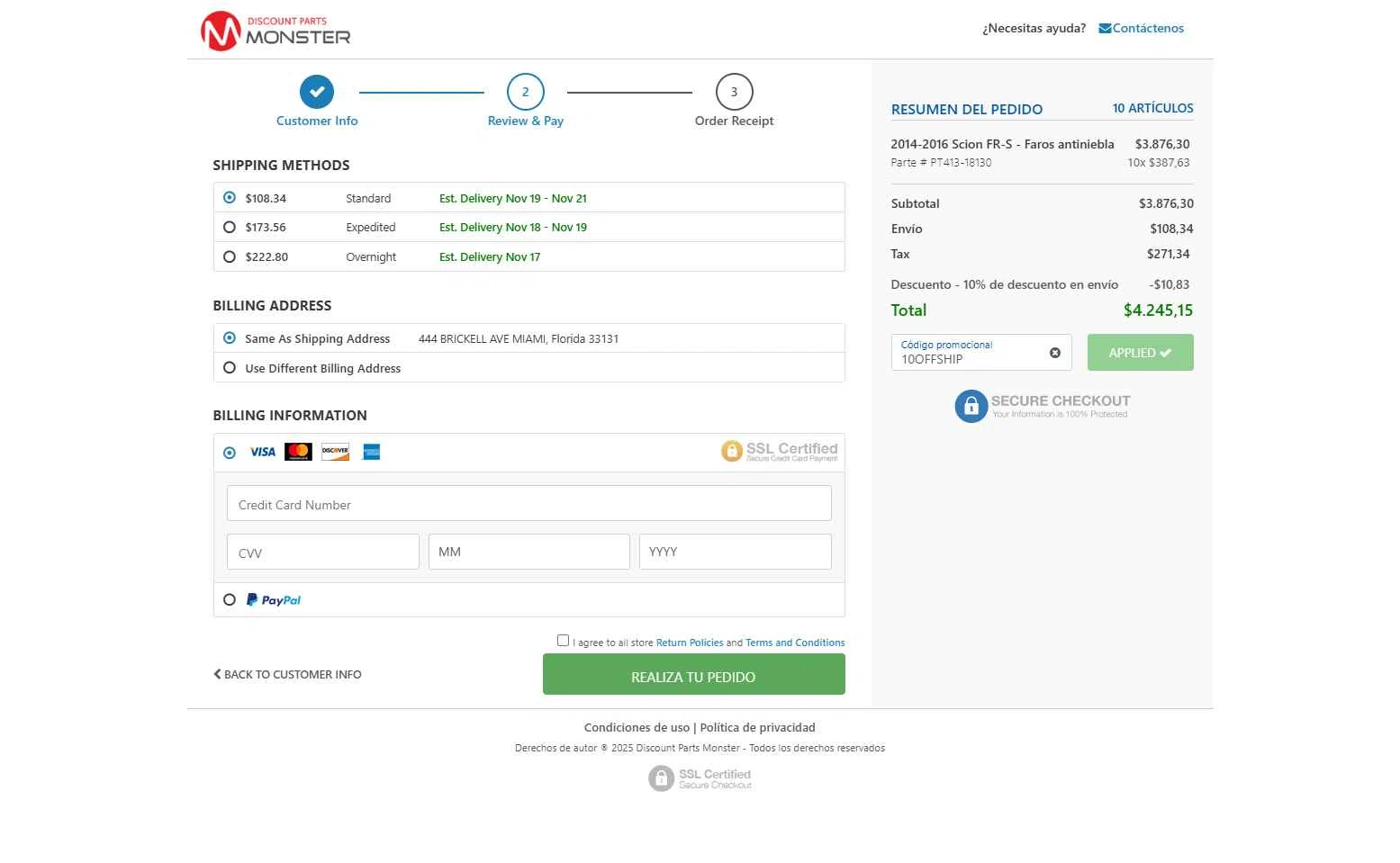Click the envelope icon next to Contáctenos
The height and width of the screenshot is (863, 1400).
(1105, 29)
